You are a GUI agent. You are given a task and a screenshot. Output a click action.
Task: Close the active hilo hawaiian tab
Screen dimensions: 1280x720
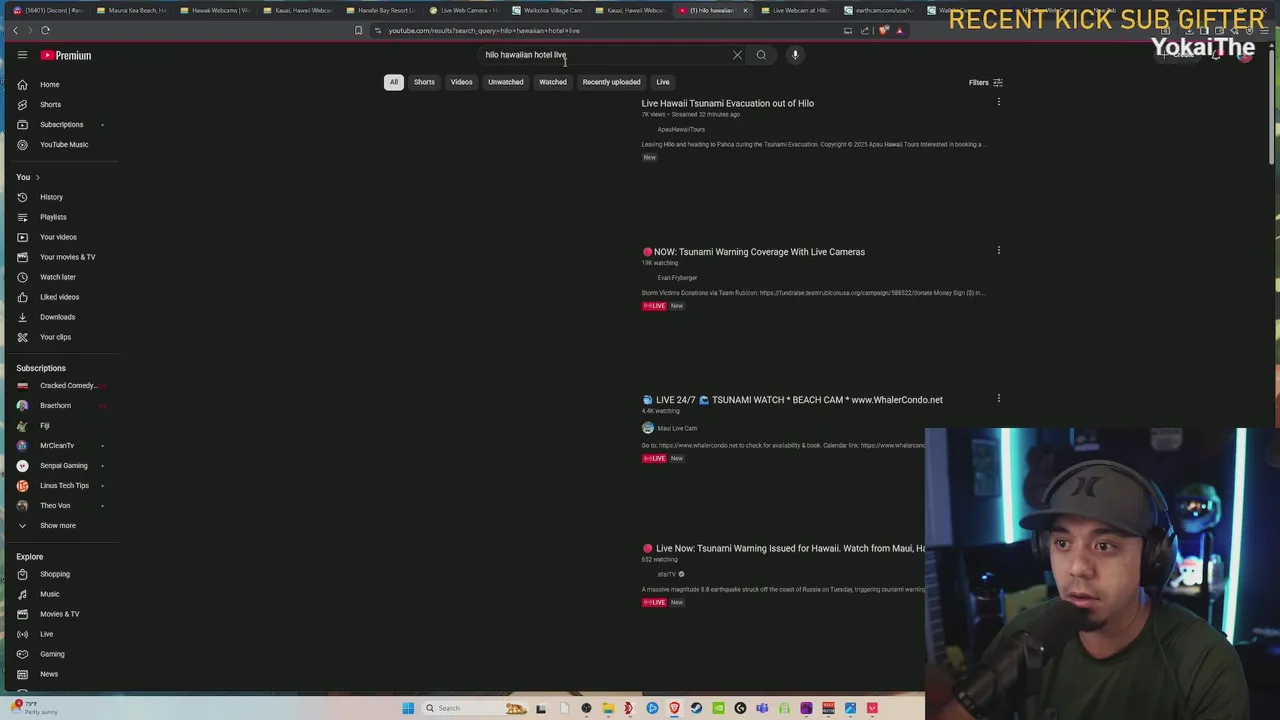coord(744,10)
